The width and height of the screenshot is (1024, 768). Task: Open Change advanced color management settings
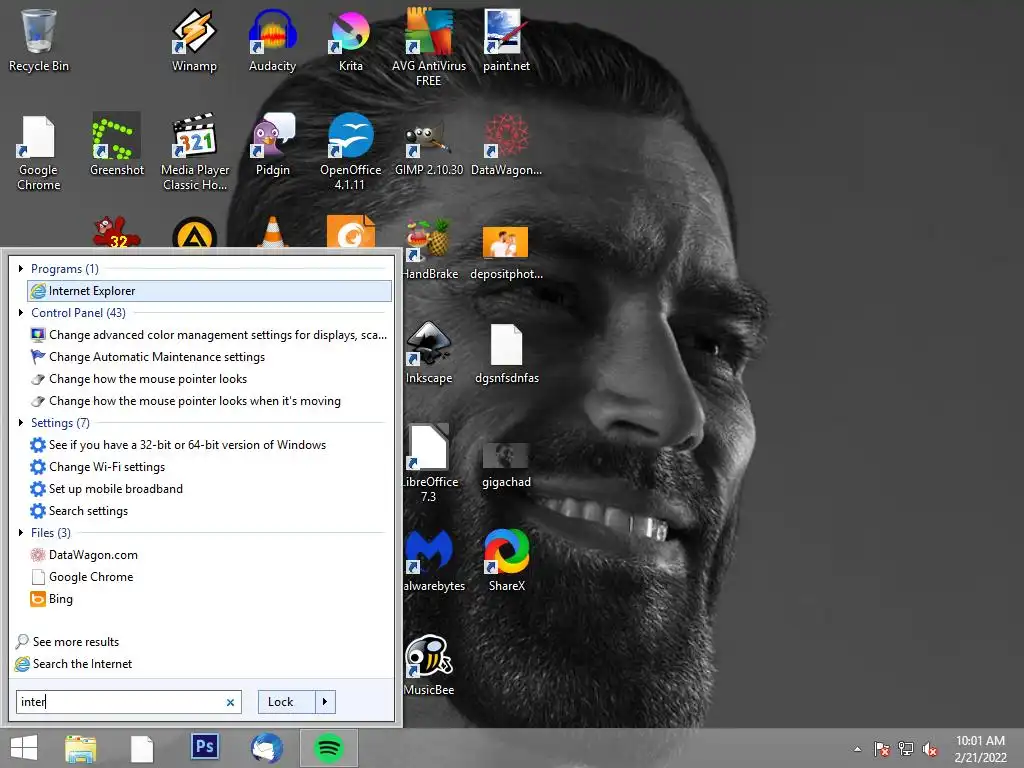tap(210, 335)
